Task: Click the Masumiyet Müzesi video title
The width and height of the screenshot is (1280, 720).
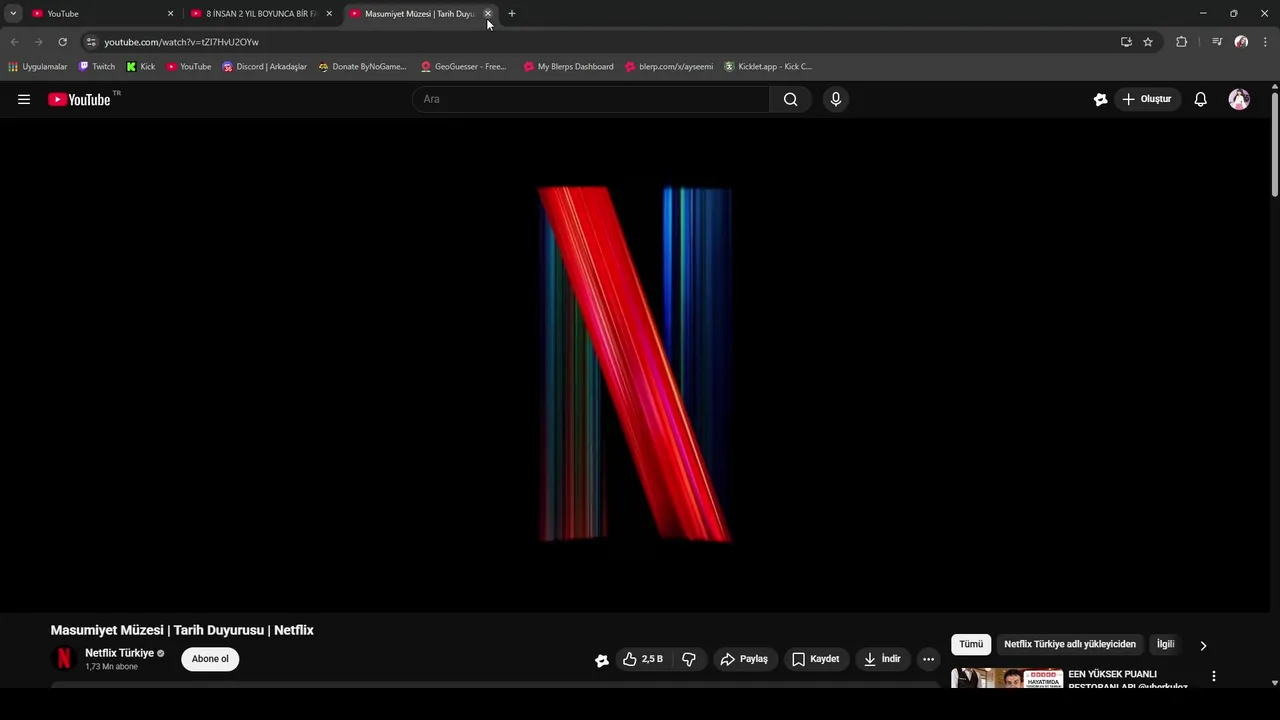Action: tap(182, 630)
